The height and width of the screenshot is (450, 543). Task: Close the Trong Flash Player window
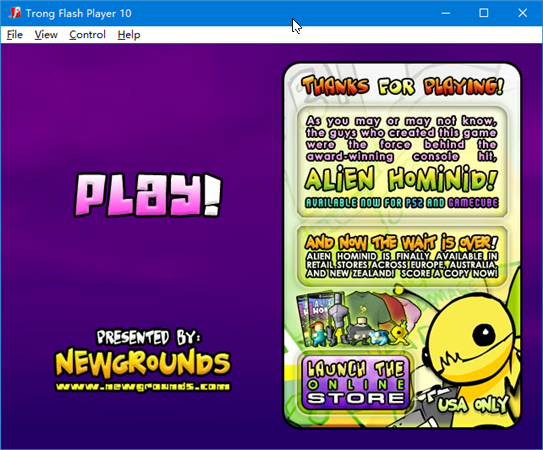[523, 13]
